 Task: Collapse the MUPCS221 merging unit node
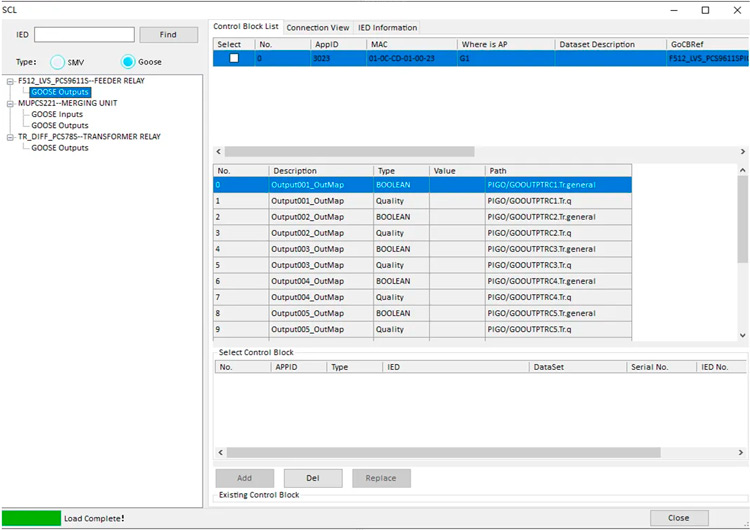tap(10, 104)
